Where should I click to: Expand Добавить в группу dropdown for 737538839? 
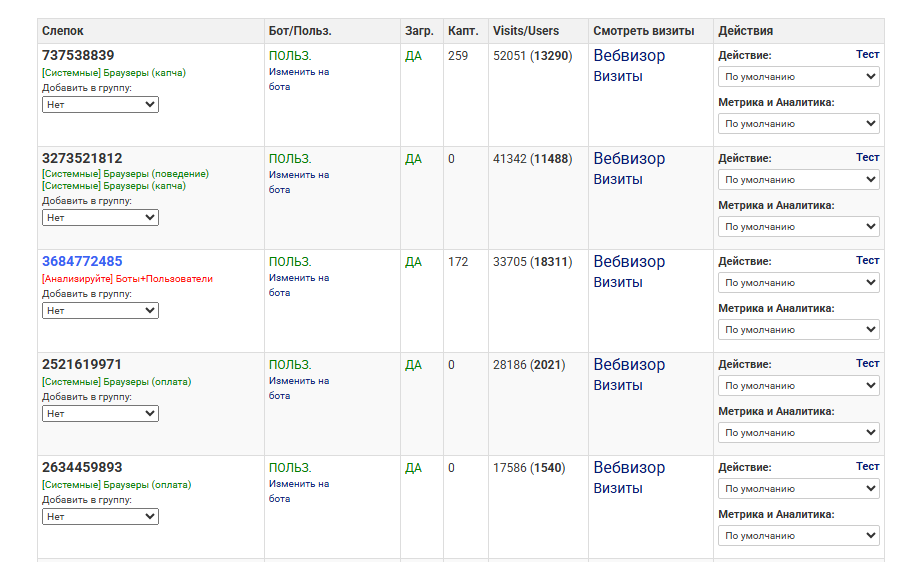(100, 104)
